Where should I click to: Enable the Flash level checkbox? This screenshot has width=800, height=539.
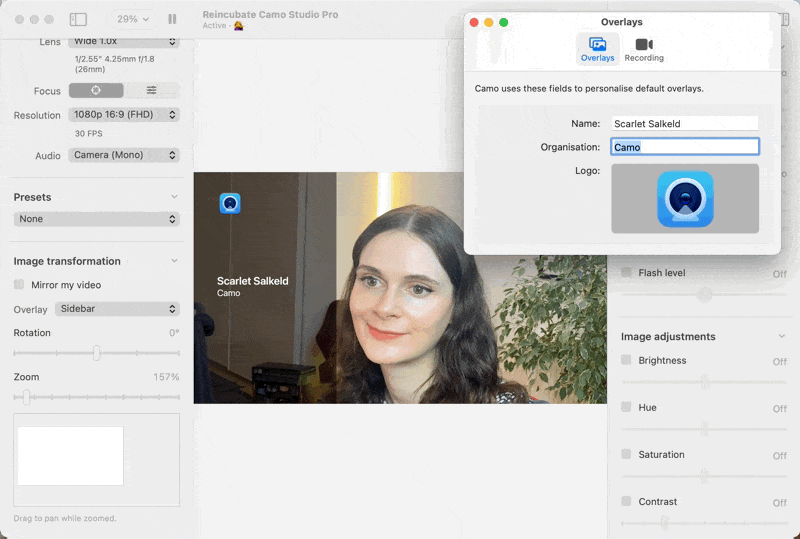626,272
